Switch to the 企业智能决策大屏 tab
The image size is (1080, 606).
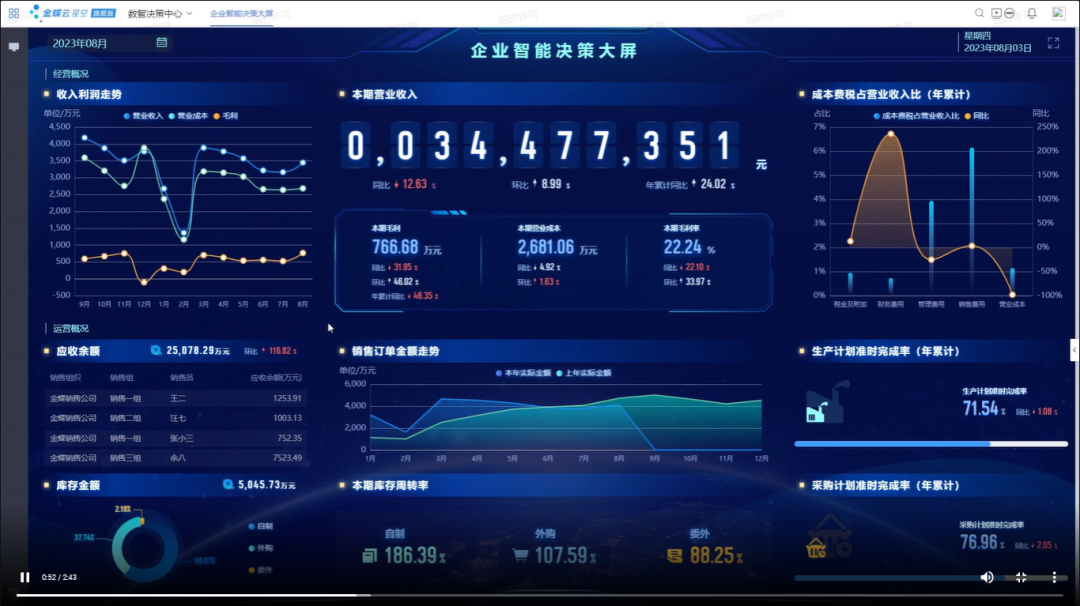[x=242, y=14]
